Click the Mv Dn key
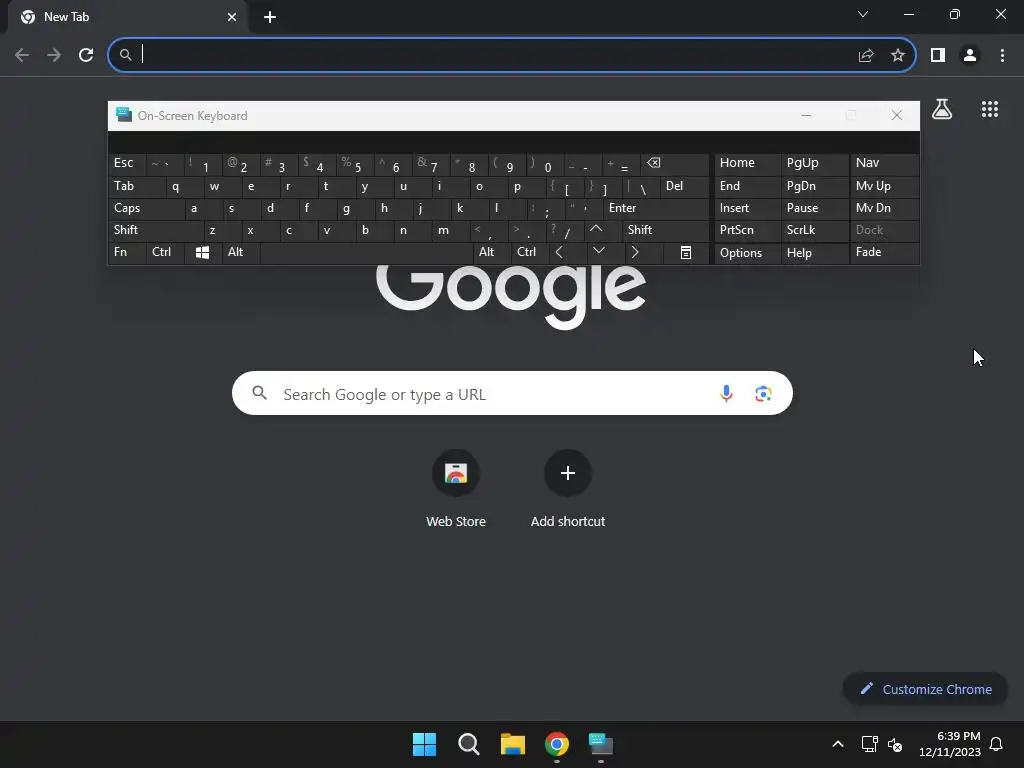The height and width of the screenshot is (768, 1024). click(x=884, y=208)
